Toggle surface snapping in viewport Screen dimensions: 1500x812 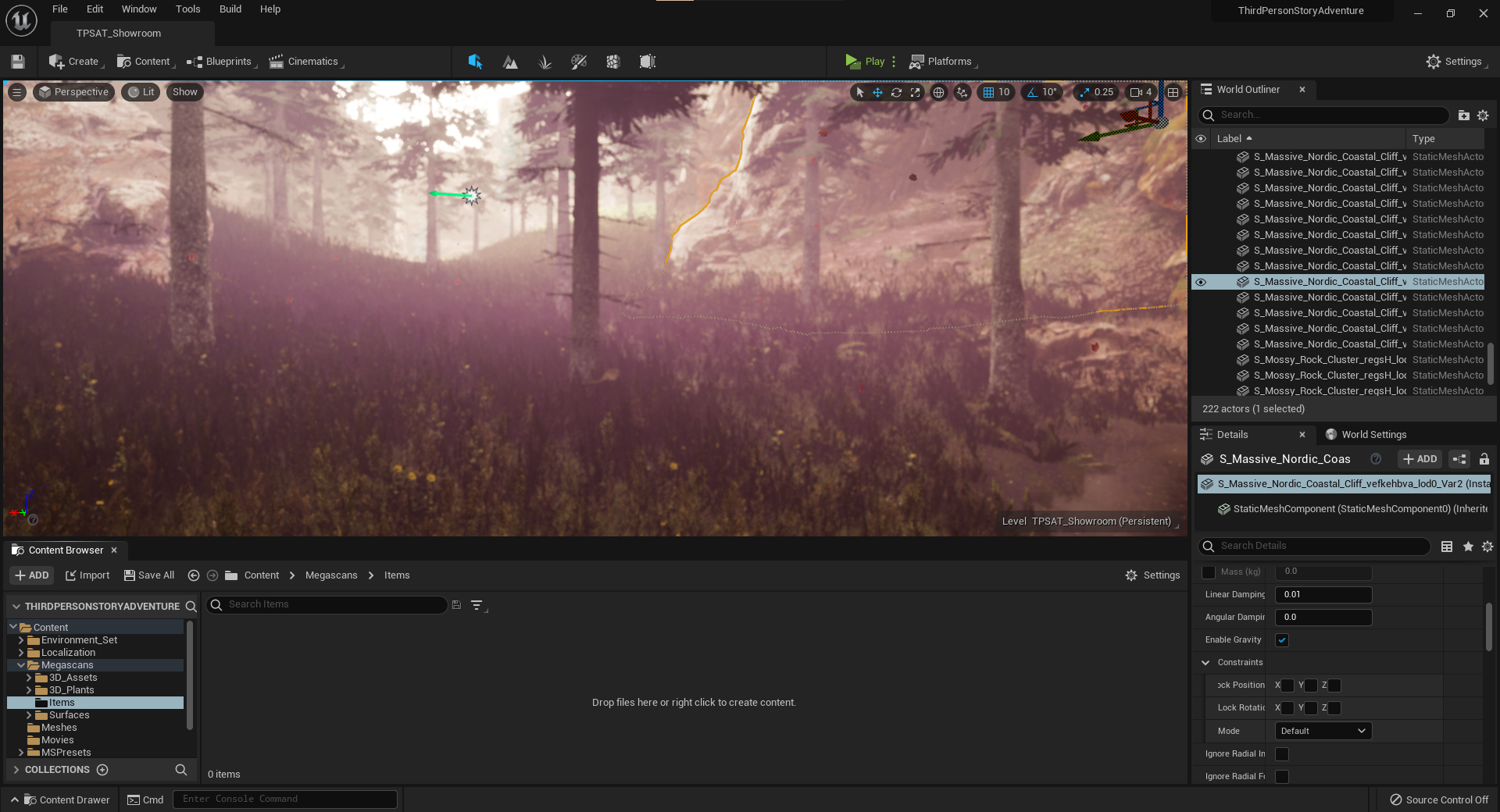[x=962, y=92]
